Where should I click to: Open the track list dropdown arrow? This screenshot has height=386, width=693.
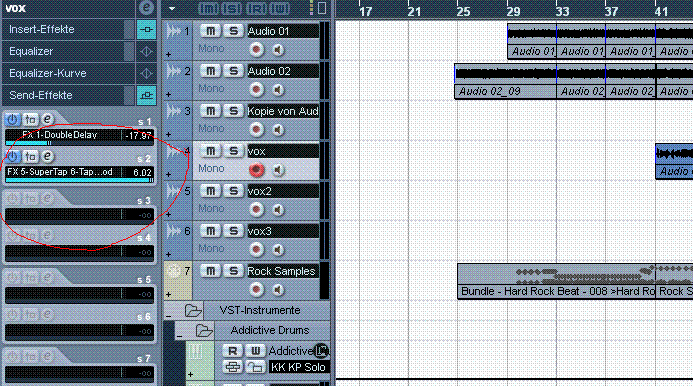coord(172,8)
